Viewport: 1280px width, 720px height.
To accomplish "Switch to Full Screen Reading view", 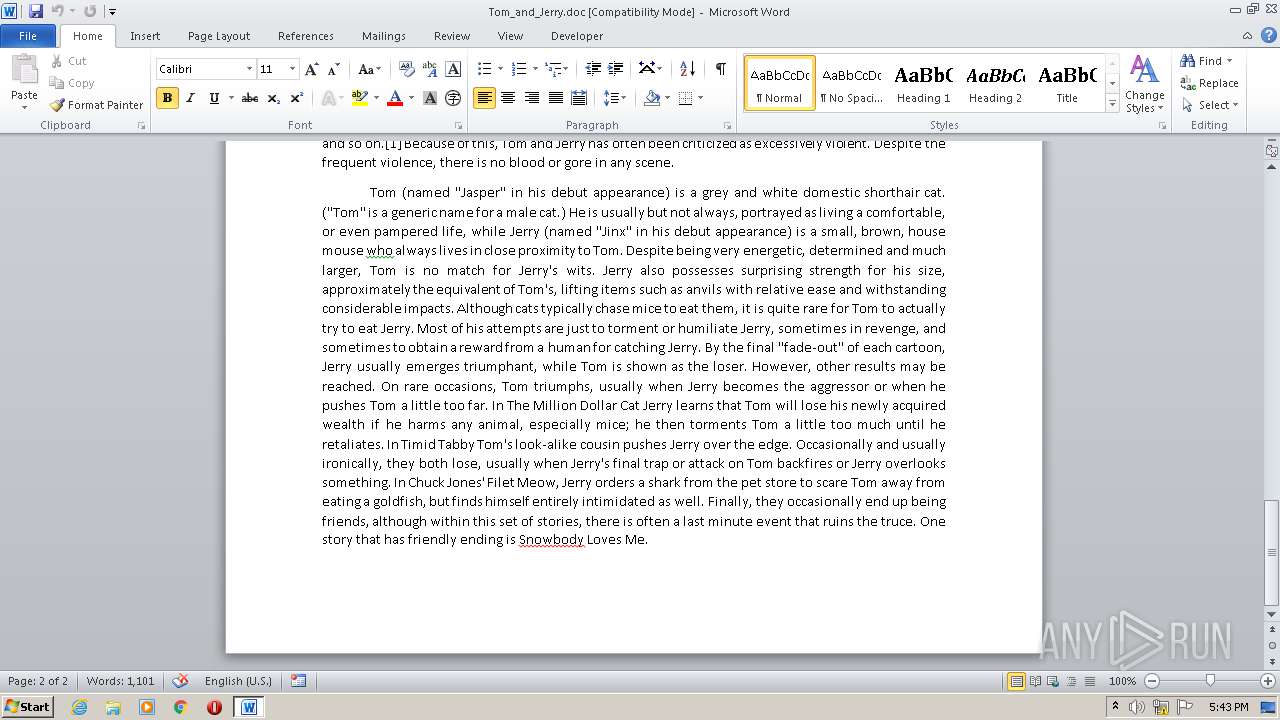I will [x=1035, y=681].
